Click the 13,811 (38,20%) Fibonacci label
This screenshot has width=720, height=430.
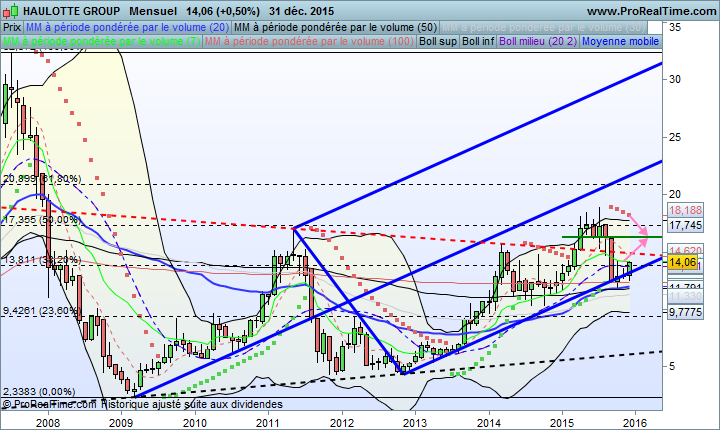(42, 260)
